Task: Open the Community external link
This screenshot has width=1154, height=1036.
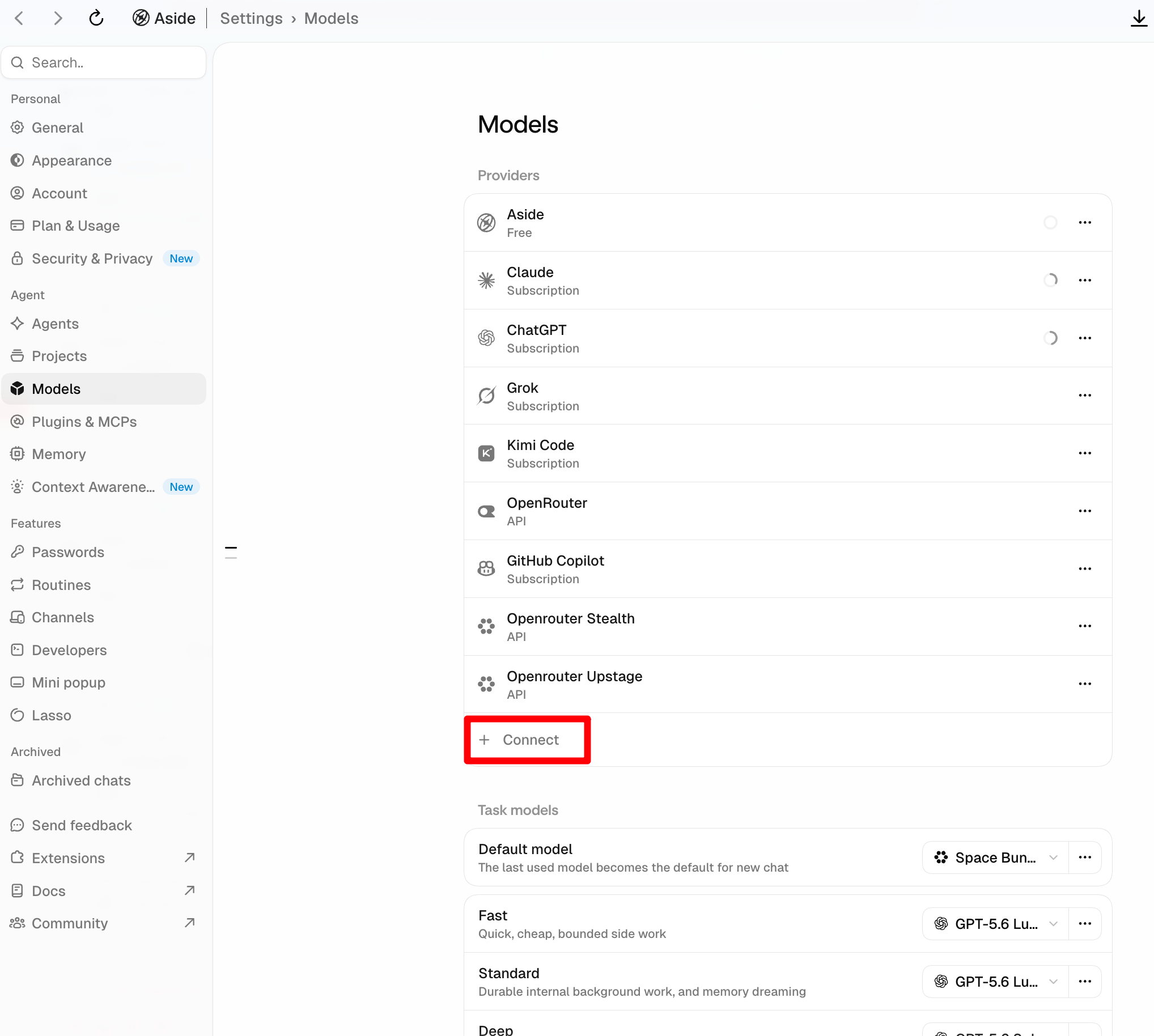Action: [104, 923]
